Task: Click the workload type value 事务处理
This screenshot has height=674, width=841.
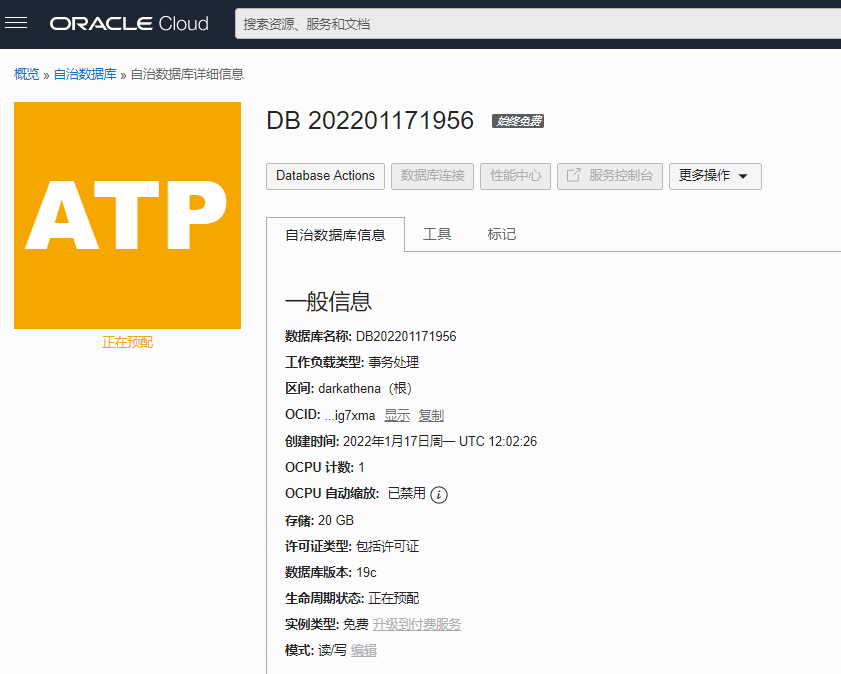Action: pyautogui.click(x=394, y=362)
